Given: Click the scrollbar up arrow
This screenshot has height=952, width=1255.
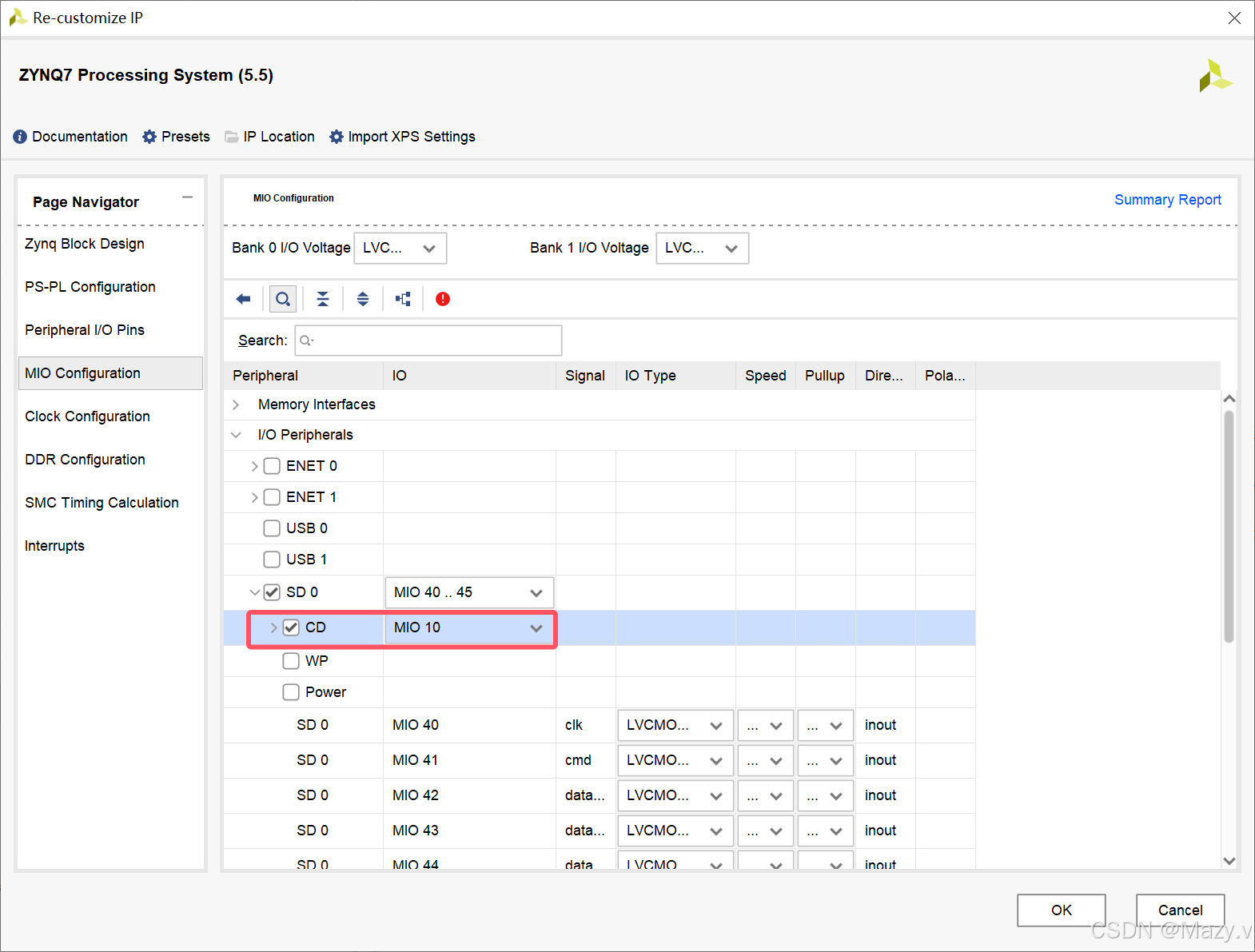Looking at the screenshot, I should (1229, 398).
